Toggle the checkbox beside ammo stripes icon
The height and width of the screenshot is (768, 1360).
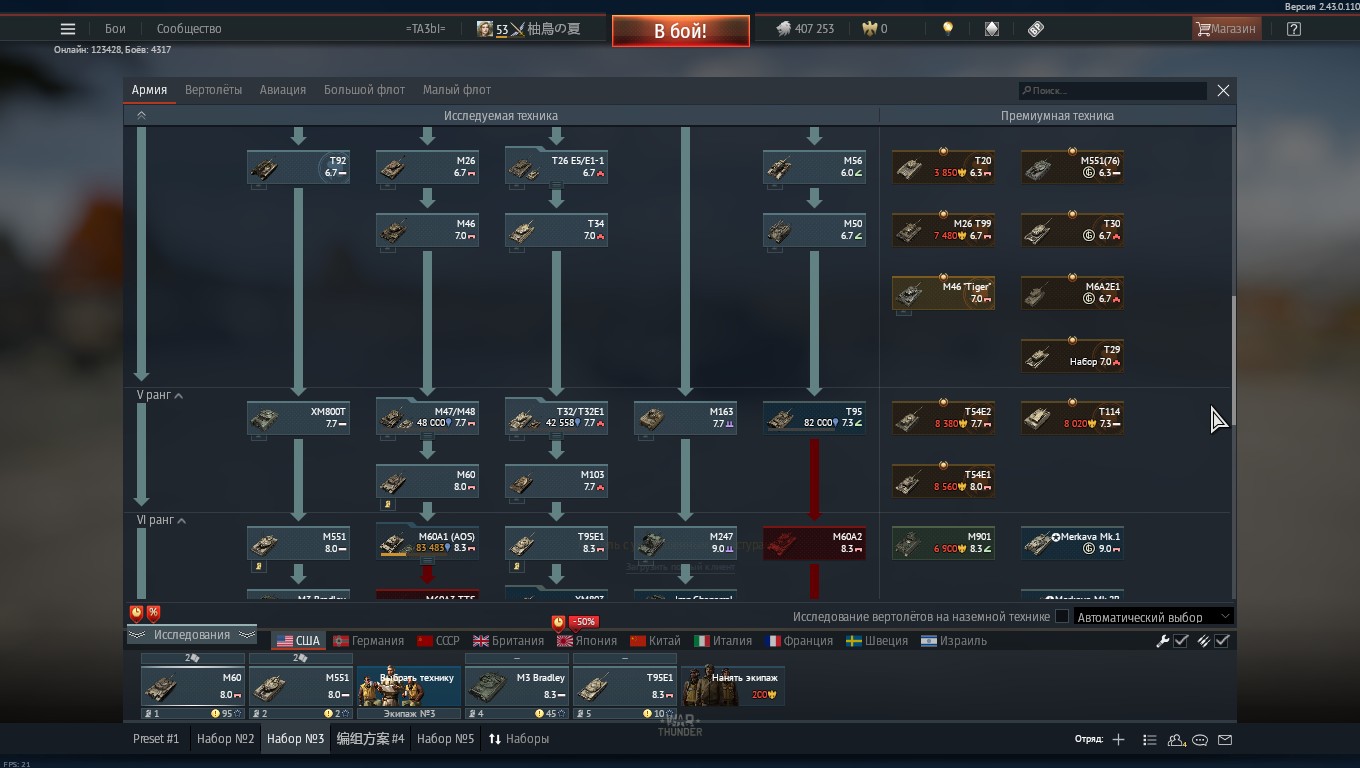click(x=1222, y=641)
